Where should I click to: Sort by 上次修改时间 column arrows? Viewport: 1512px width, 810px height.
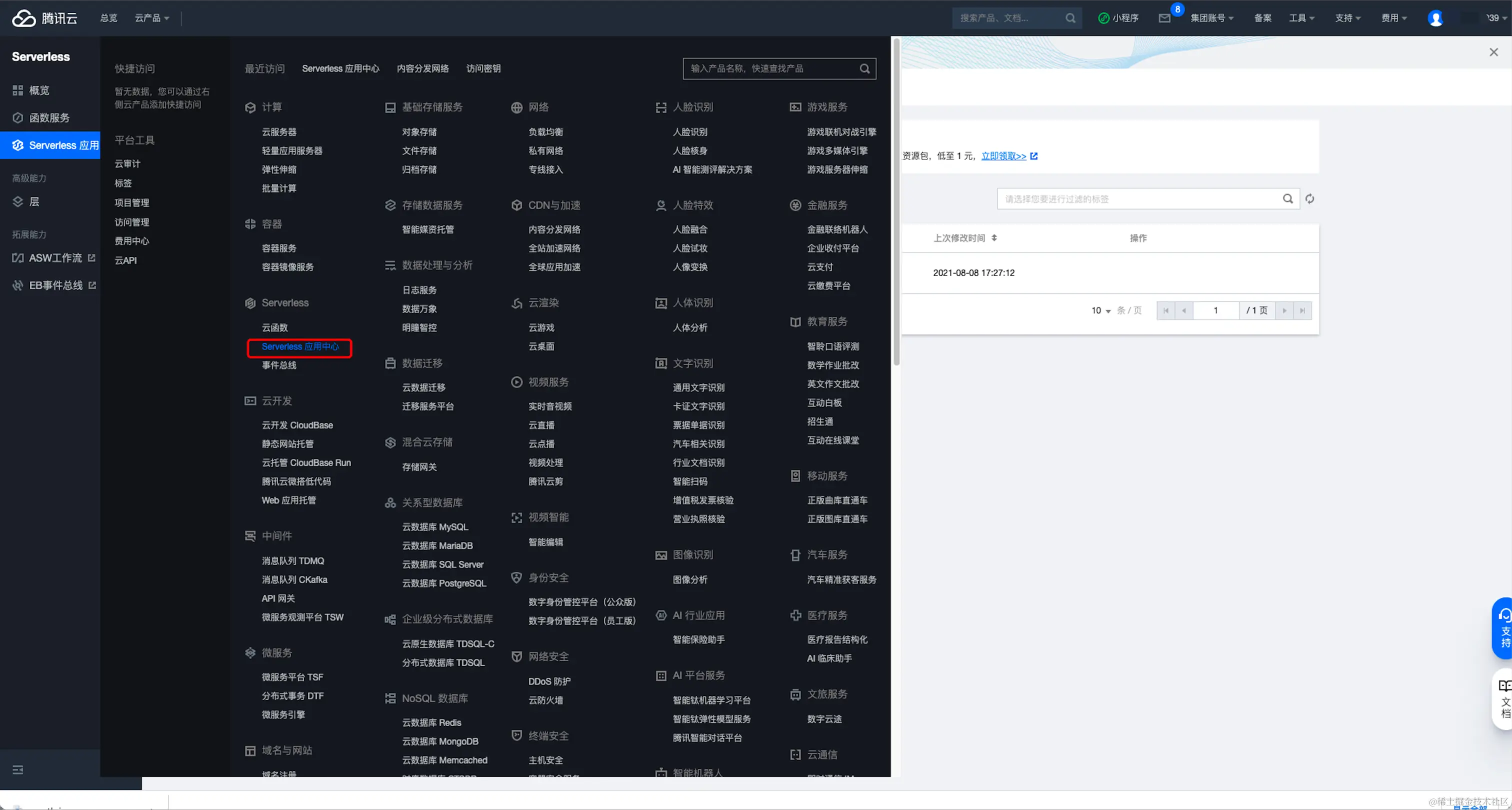pyautogui.click(x=994, y=237)
